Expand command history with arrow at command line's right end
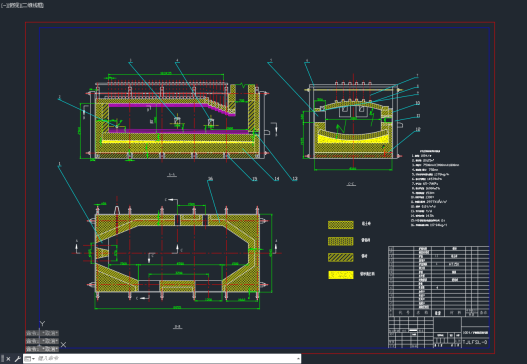 pyautogui.click(x=298, y=359)
